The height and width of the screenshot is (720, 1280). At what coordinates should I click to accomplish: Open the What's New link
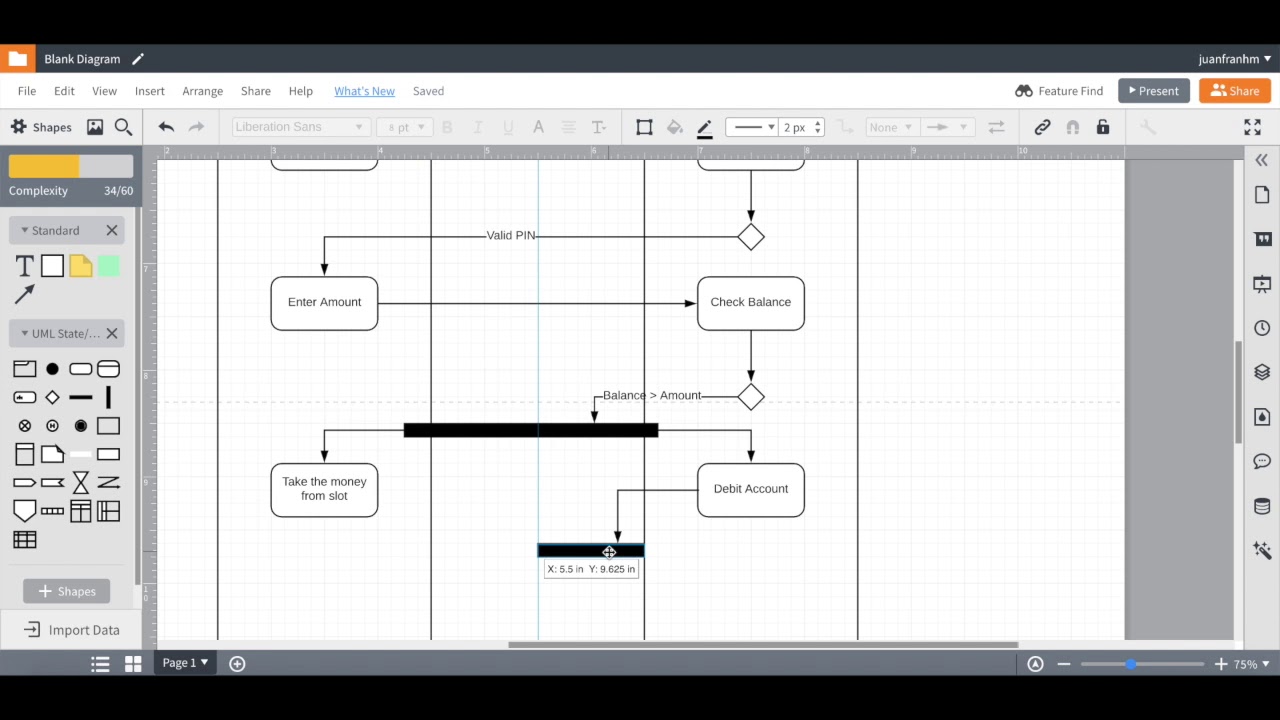[364, 91]
